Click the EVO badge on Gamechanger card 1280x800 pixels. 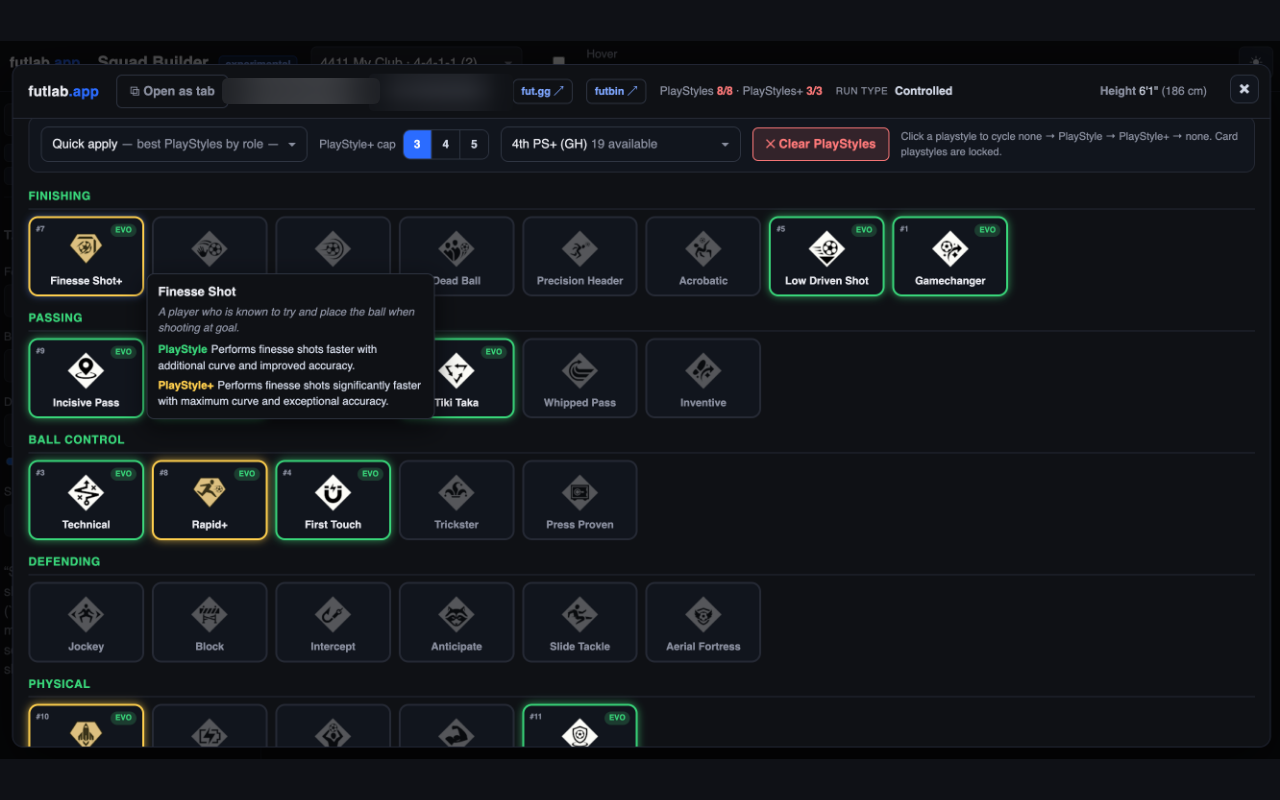click(987, 230)
